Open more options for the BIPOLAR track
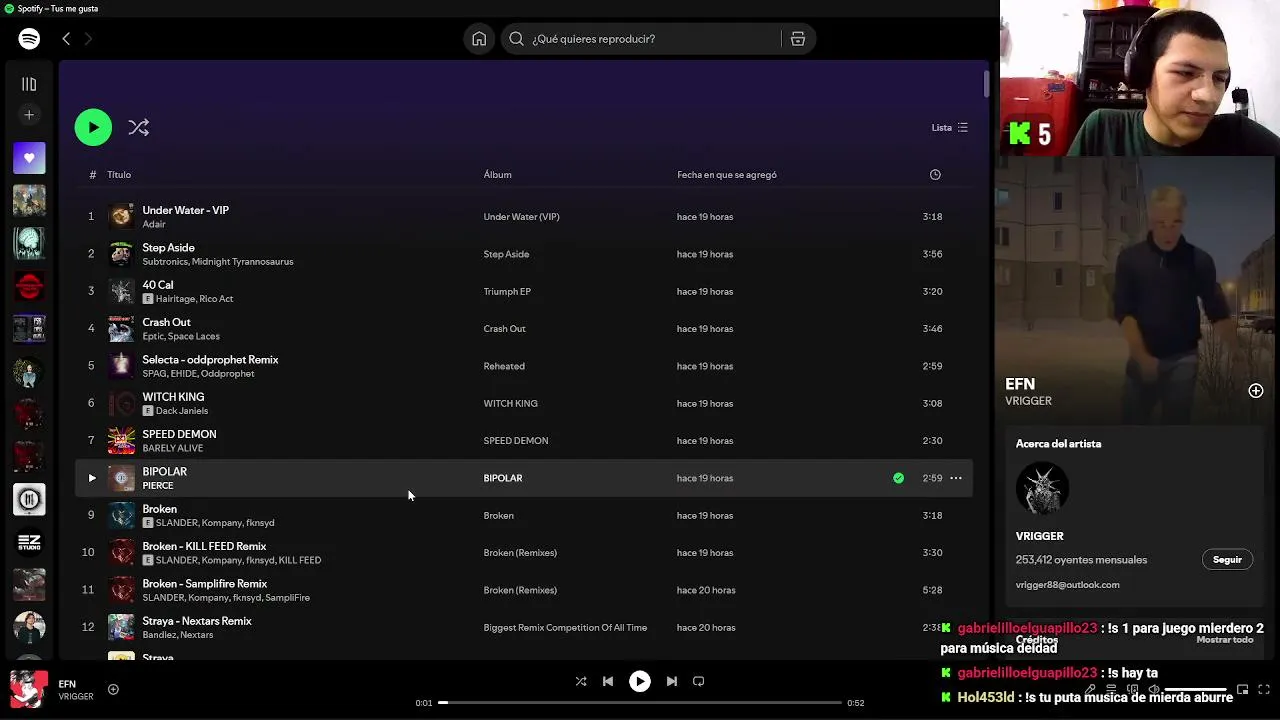1280x720 pixels. click(x=956, y=478)
